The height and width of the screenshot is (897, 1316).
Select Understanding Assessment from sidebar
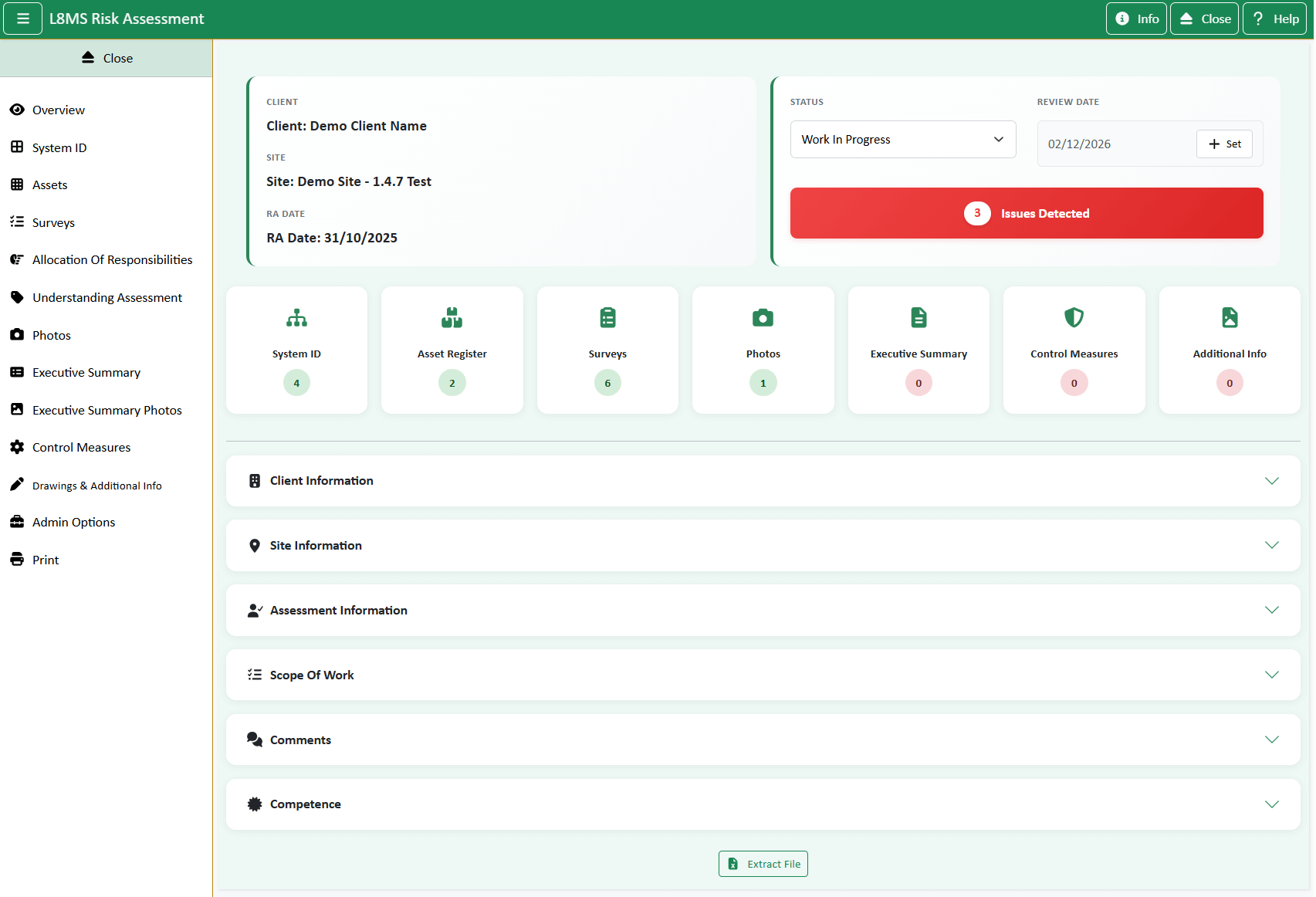107,298
